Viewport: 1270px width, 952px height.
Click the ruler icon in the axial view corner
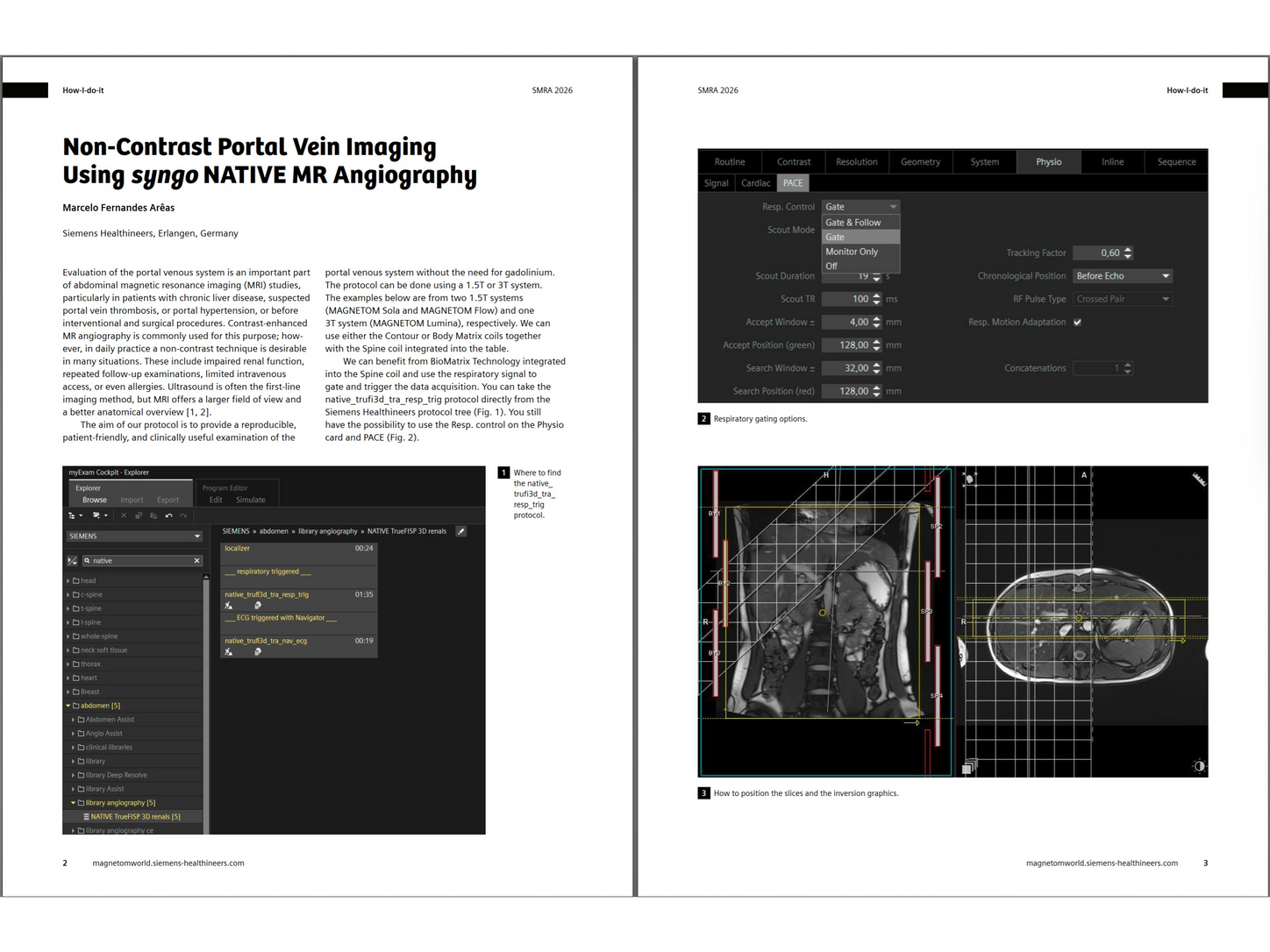[1199, 479]
